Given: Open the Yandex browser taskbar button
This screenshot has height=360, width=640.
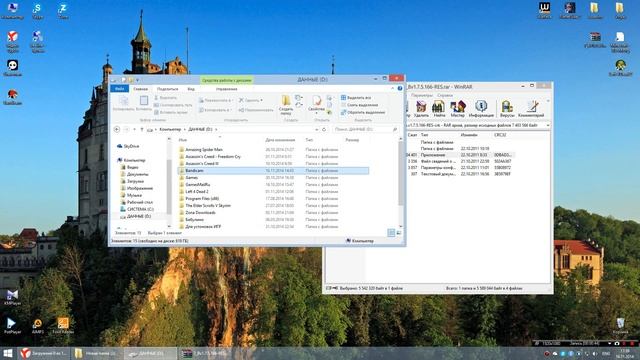Looking at the screenshot, I should tap(43, 353).
